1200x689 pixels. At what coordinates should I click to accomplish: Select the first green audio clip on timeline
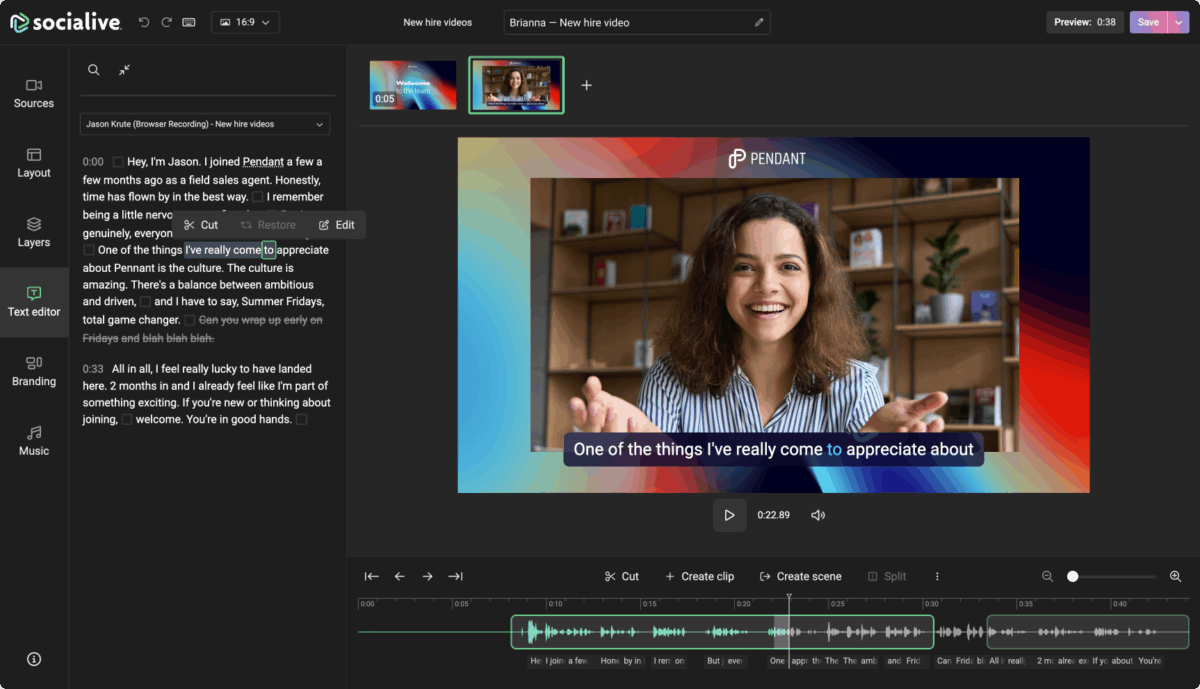[x=722, y=632]
